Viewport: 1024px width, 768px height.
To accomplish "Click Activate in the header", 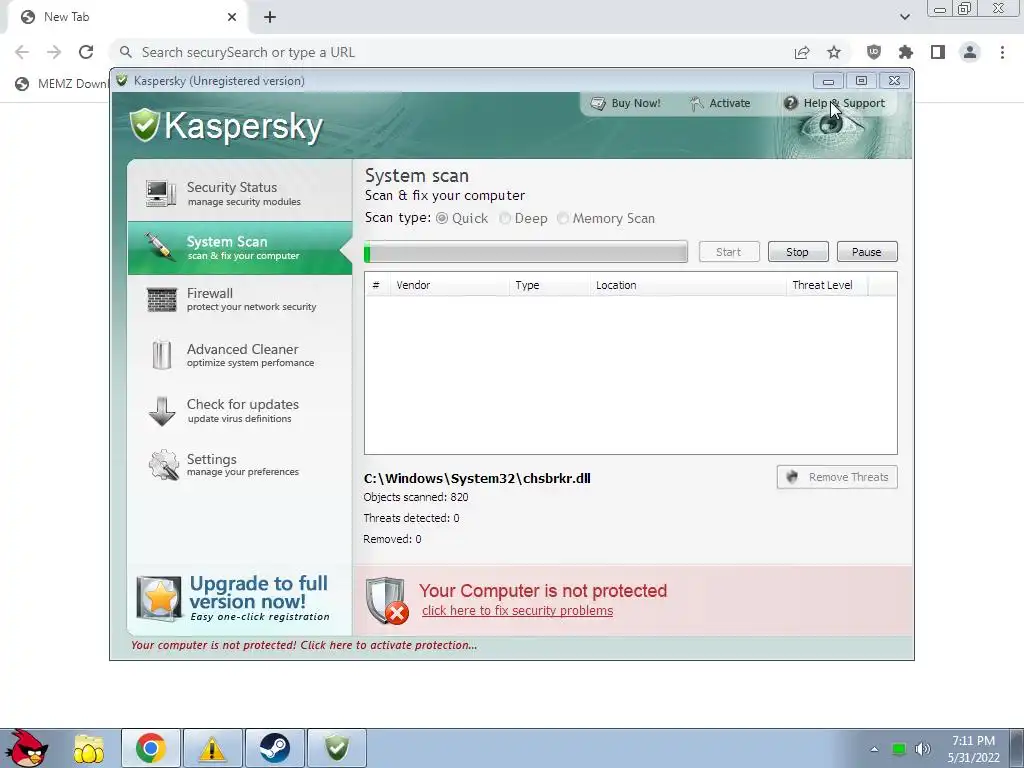I will [x=720, y=103].
